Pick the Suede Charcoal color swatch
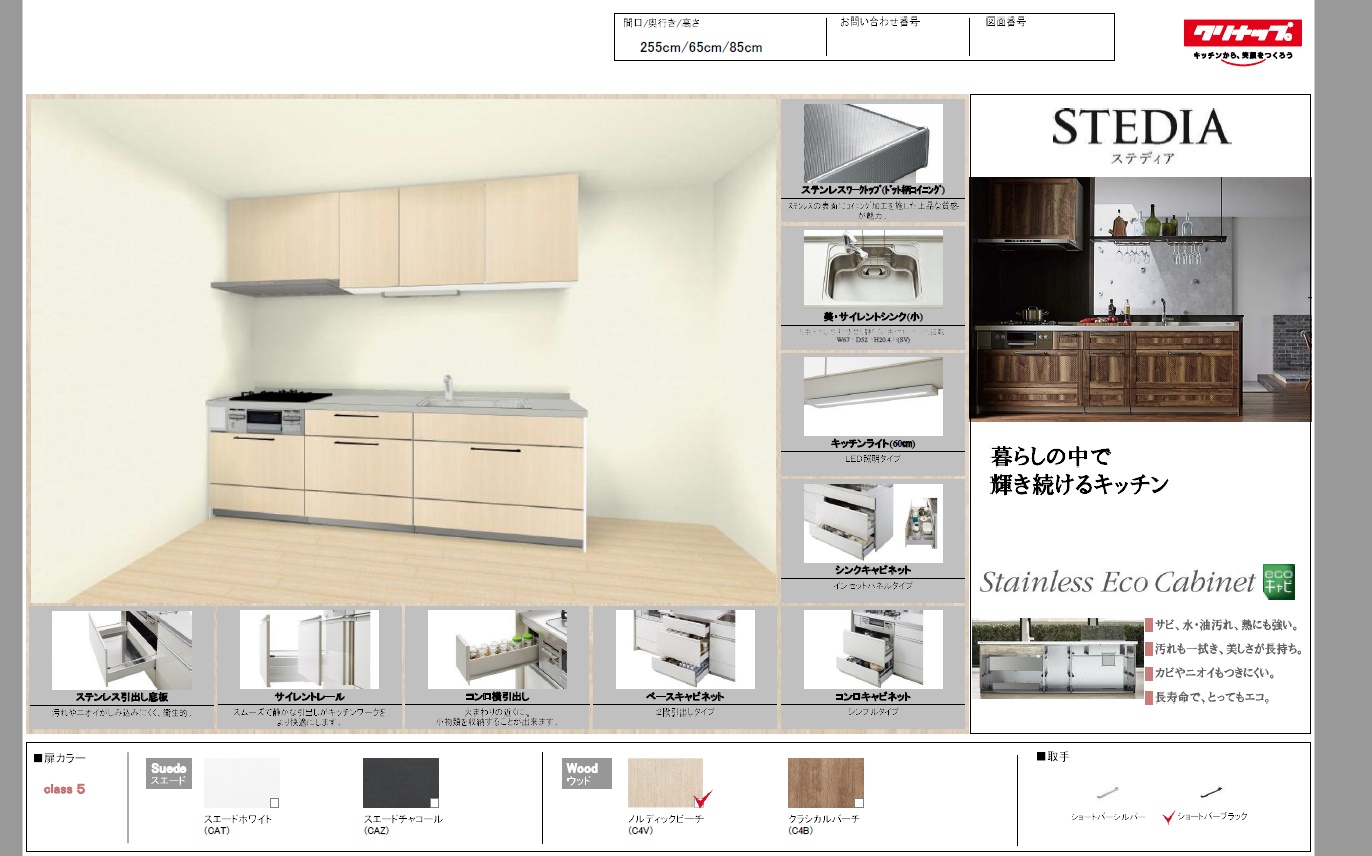The width and height of the screenshot is (1372, 856). point(401,783)
